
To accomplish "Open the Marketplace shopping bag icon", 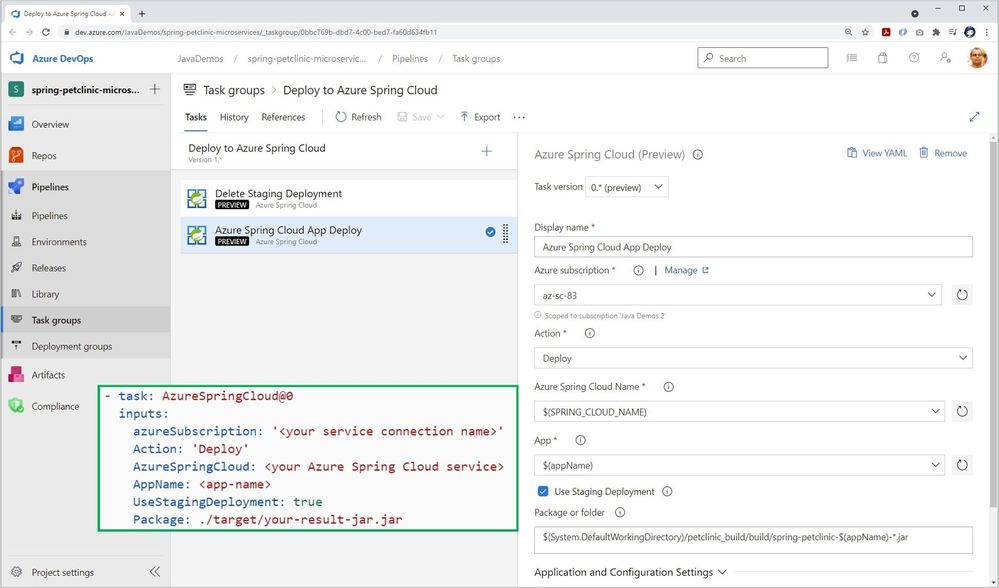I will coord(882,58).
